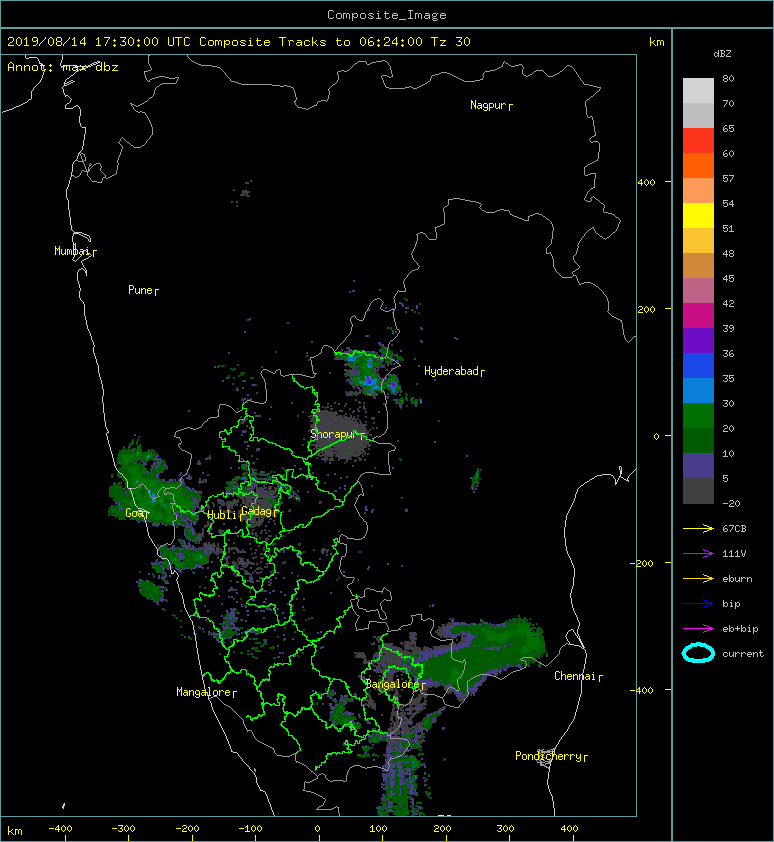Click the 54 value on the dBZ scale
The height and width of the screenshot is (842, 774).
tap(728, 204)
